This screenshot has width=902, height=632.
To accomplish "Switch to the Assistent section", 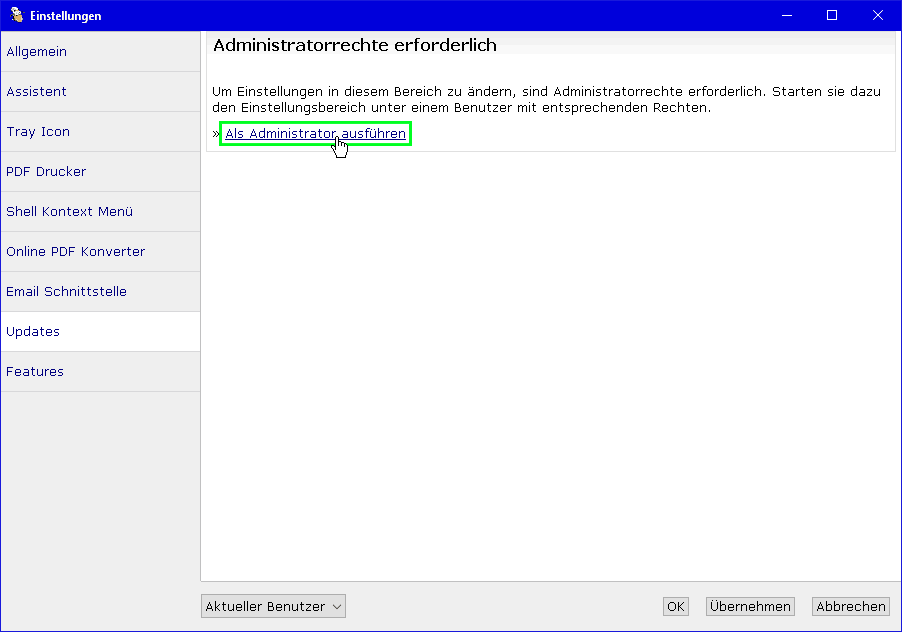I will [x=37, y=92].
